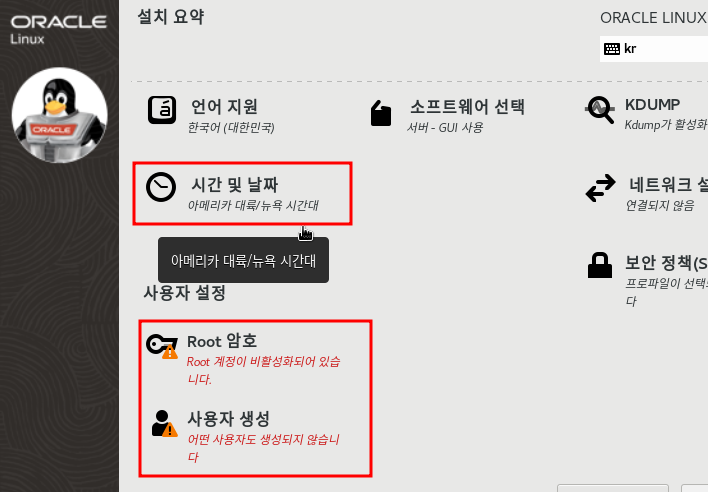Open the 언어 지원 language icon

click(162, 110)
